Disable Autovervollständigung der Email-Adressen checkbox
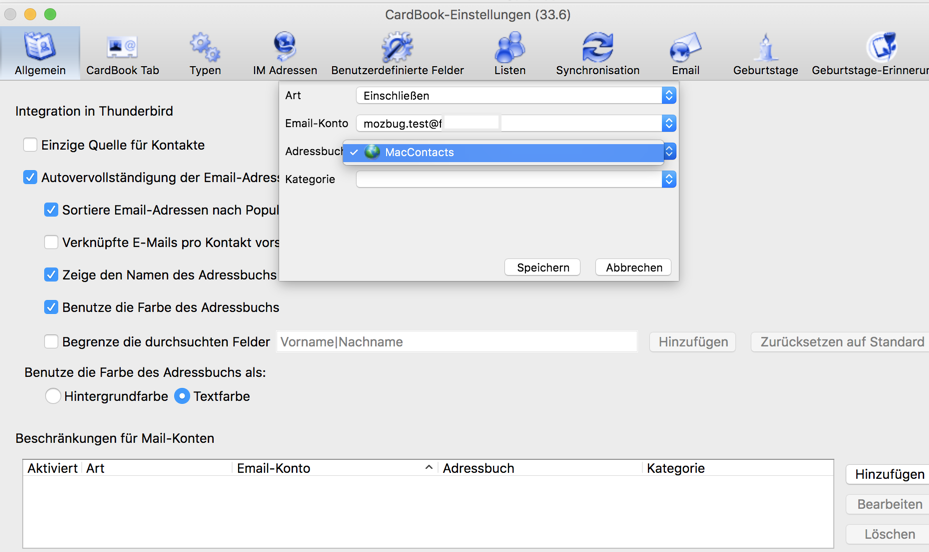This screenshot has width=929, height=552. pyautogui.click(x=30, y=177)
